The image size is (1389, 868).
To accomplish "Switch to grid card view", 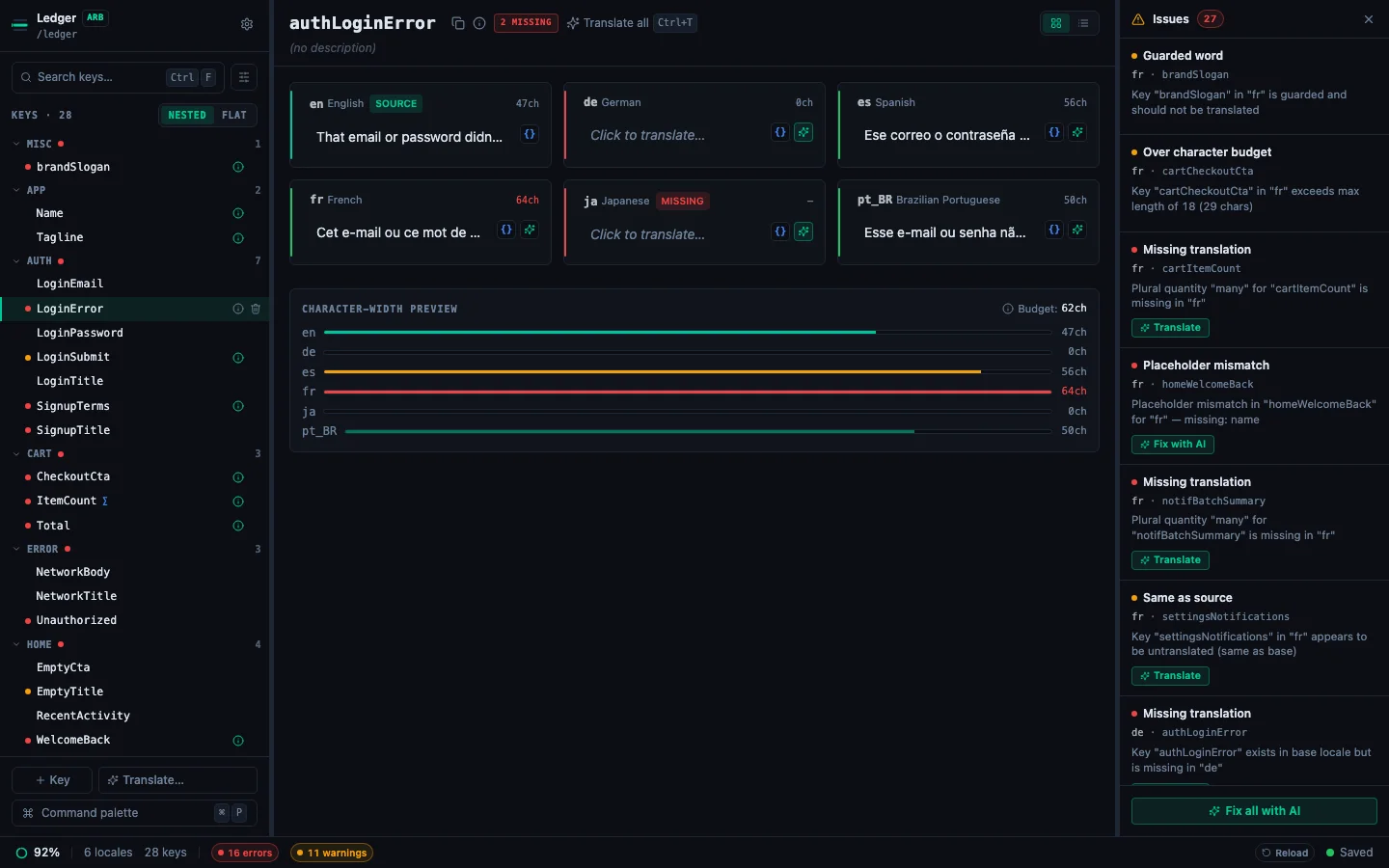I will point(1056,23).
